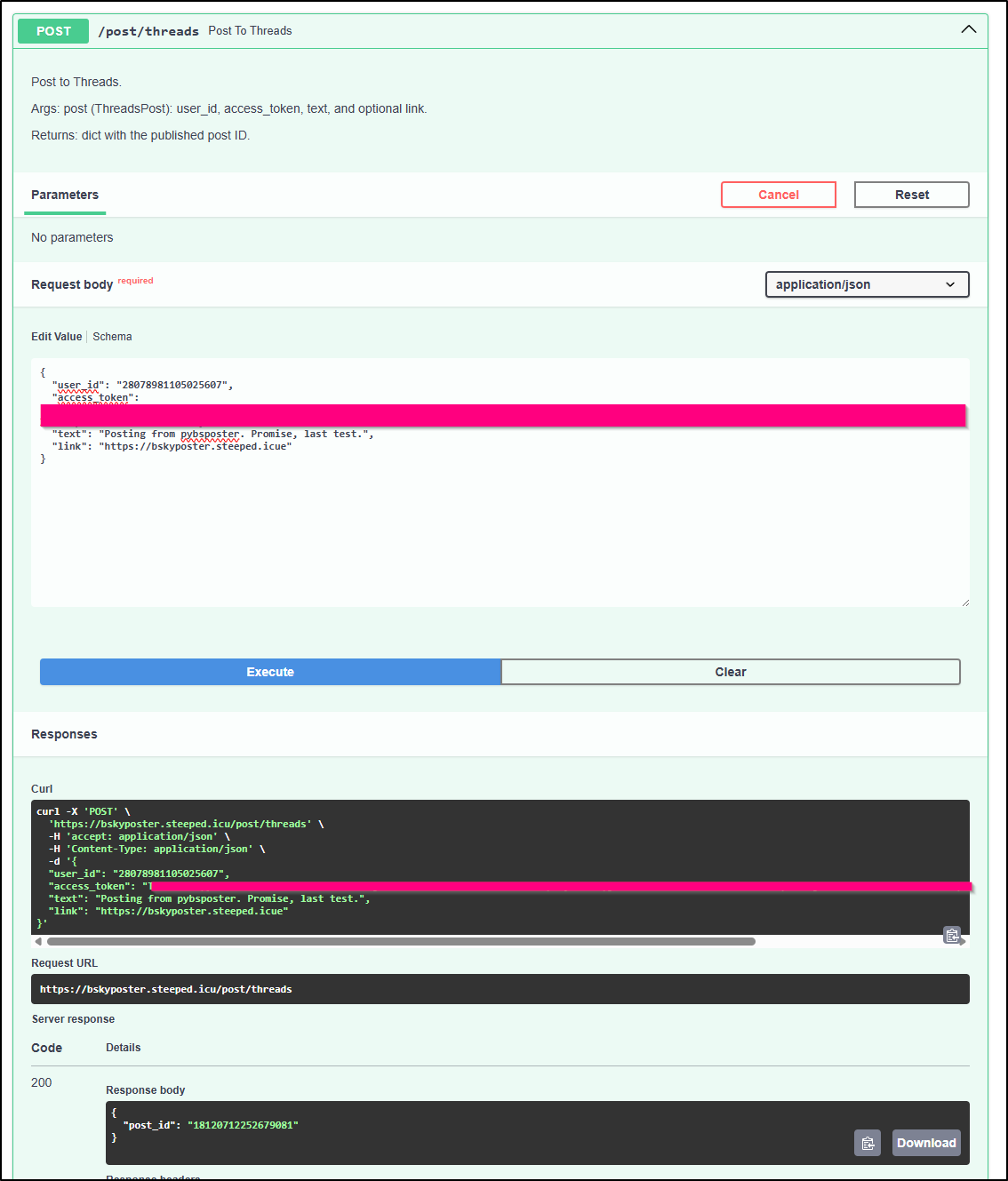Collapse the POST /post/threads operation chevron

click(x=969, y=30)
